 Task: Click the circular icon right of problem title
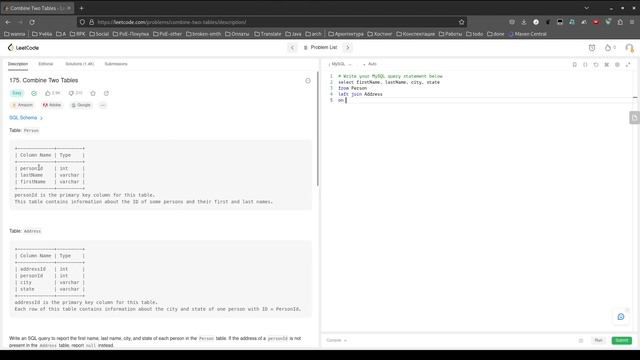click(x=308, y=81)
